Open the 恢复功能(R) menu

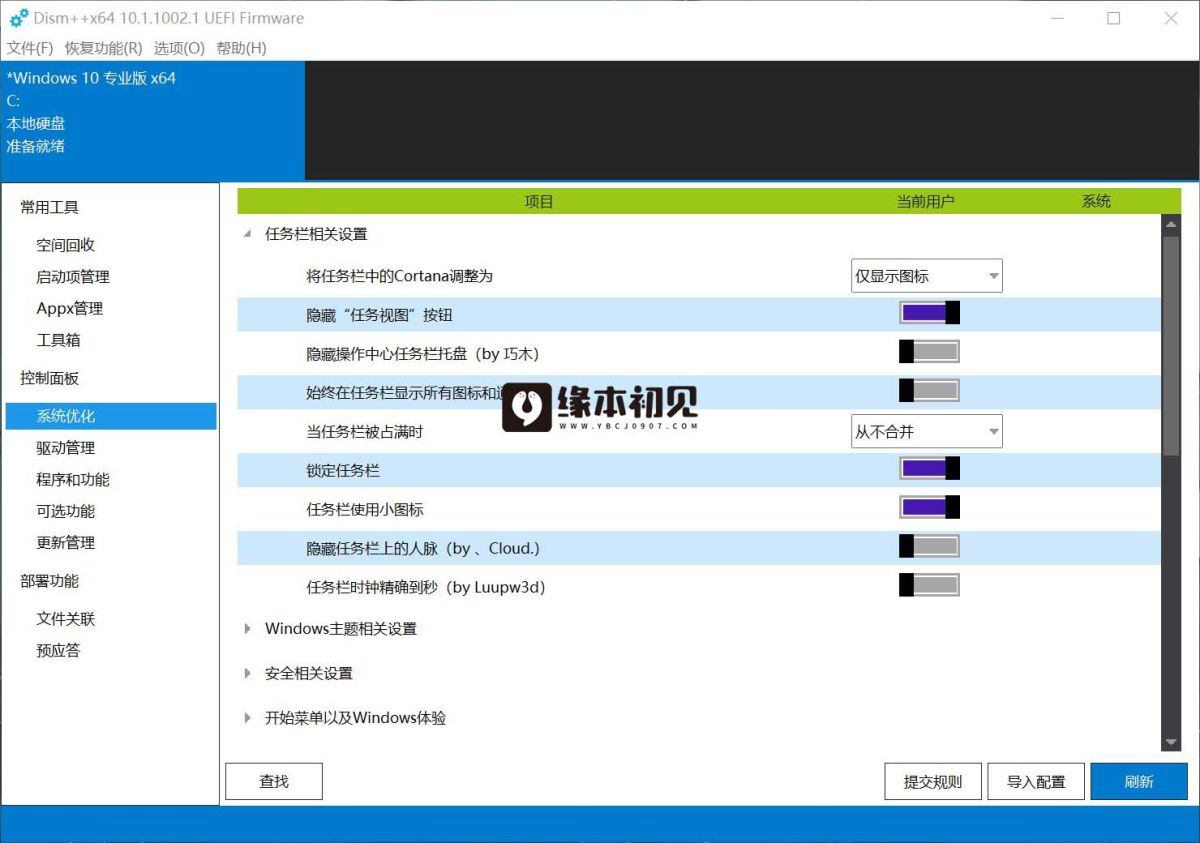[x=103, y=48]
